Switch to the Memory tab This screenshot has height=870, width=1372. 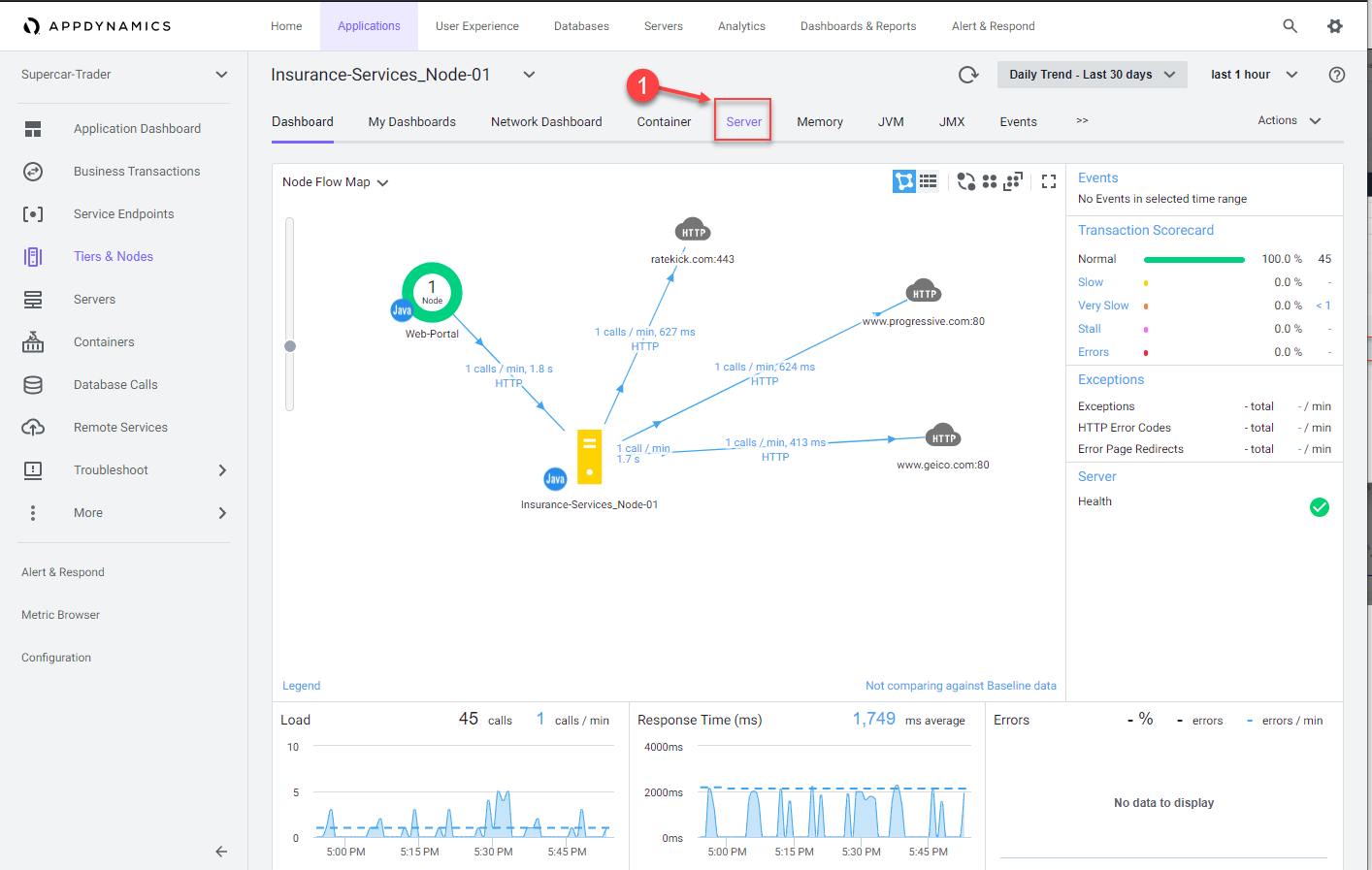[x=820, y=121]
